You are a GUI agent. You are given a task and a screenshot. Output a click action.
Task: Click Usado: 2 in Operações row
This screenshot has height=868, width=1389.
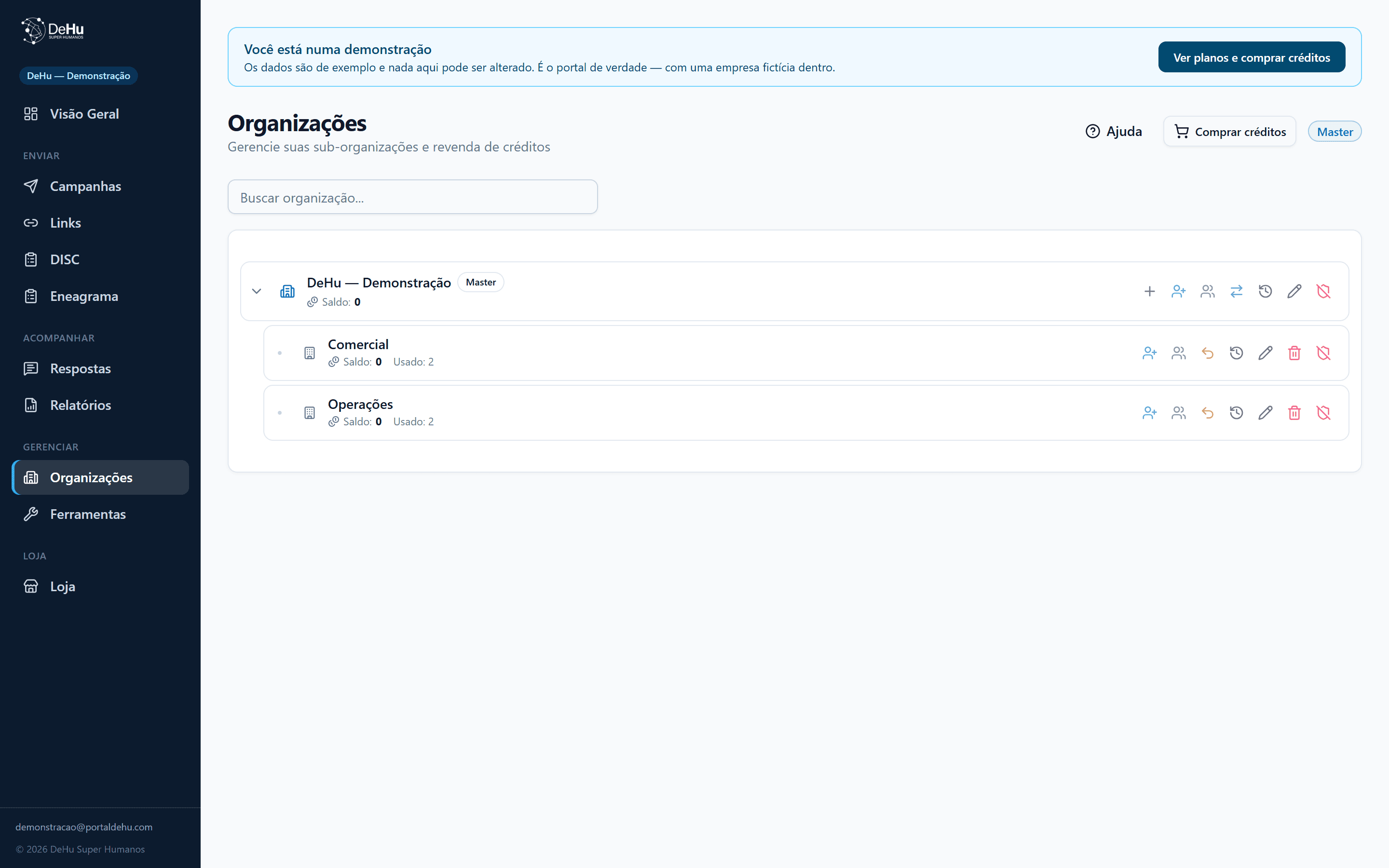[413, 421]
